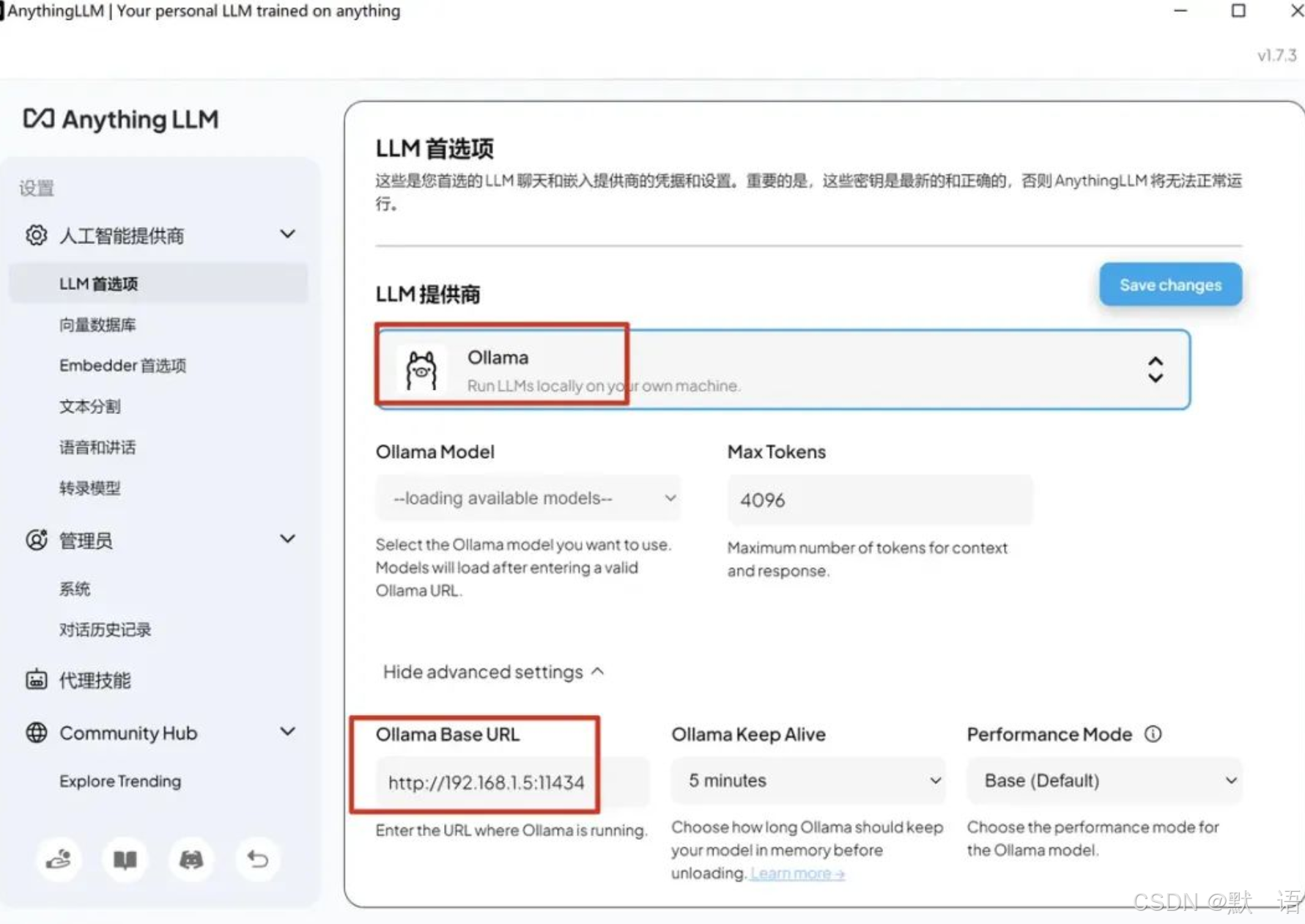Click the Performance Mode info icon
The height and width of the screenshot is (924, 1305).
[1153, 734]
